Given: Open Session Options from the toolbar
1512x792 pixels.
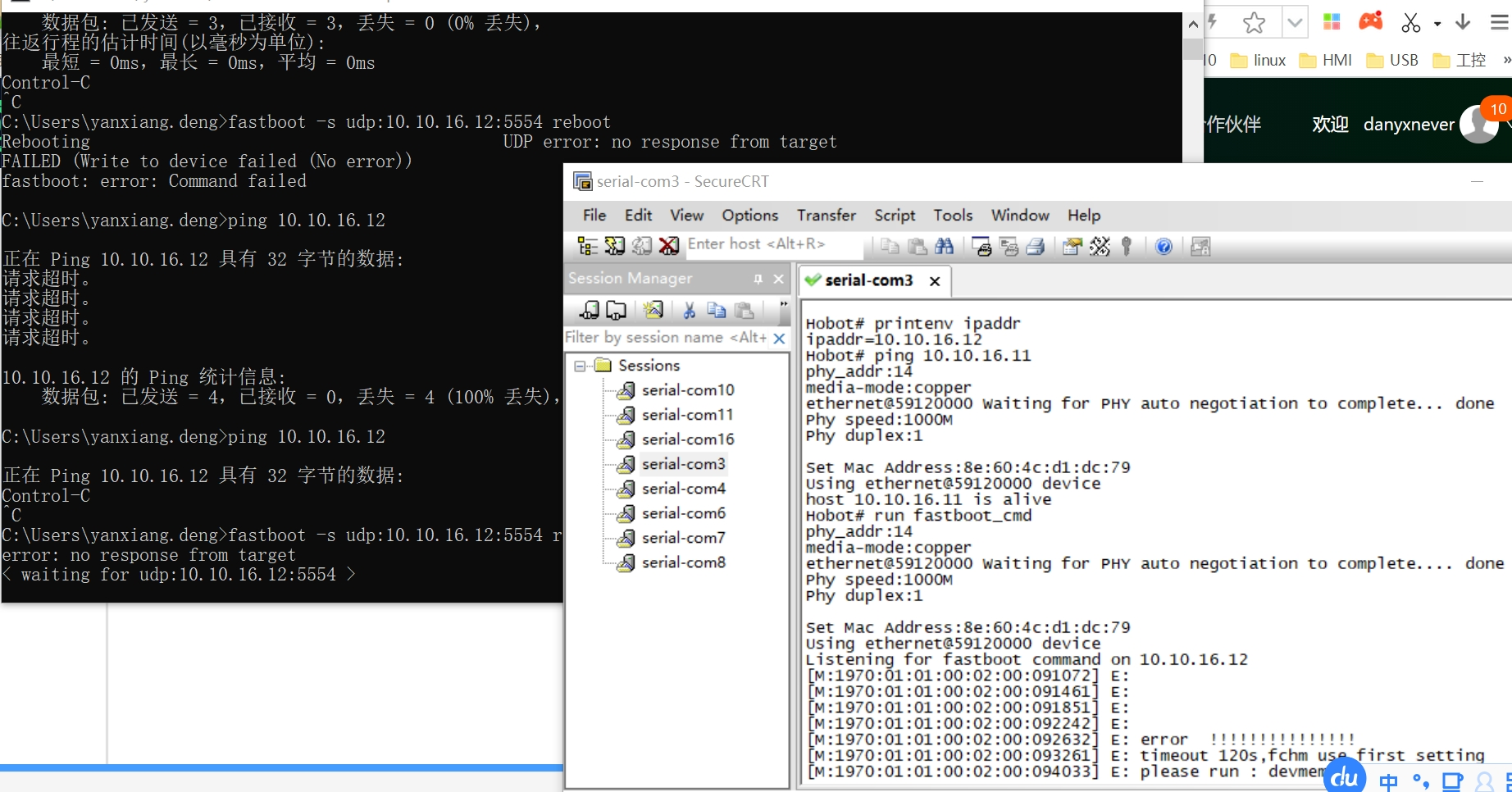Looking at the screenshot, I should (1072, 246).
